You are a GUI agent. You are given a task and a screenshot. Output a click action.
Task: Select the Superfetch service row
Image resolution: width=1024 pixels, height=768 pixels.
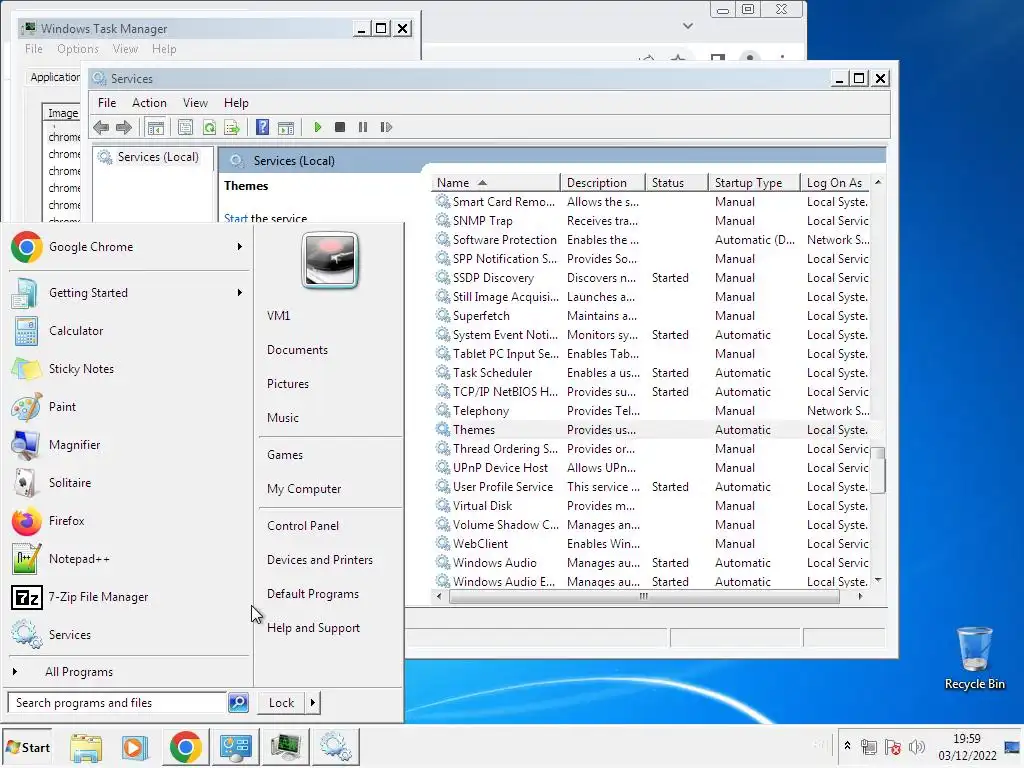click(x=651, y=316)
